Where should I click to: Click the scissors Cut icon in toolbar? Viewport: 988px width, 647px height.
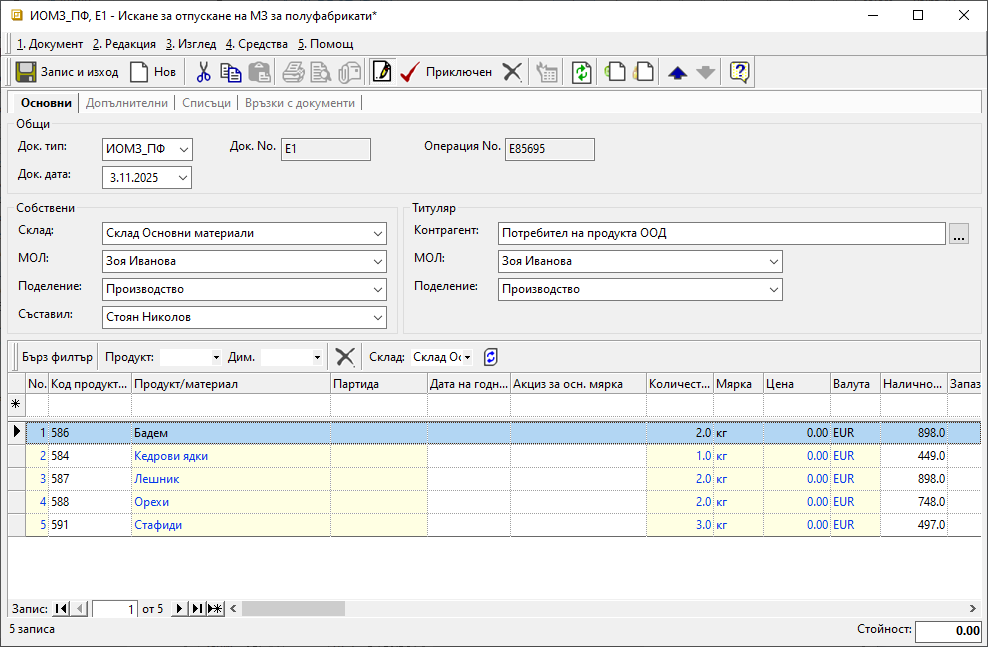point(203,72)
